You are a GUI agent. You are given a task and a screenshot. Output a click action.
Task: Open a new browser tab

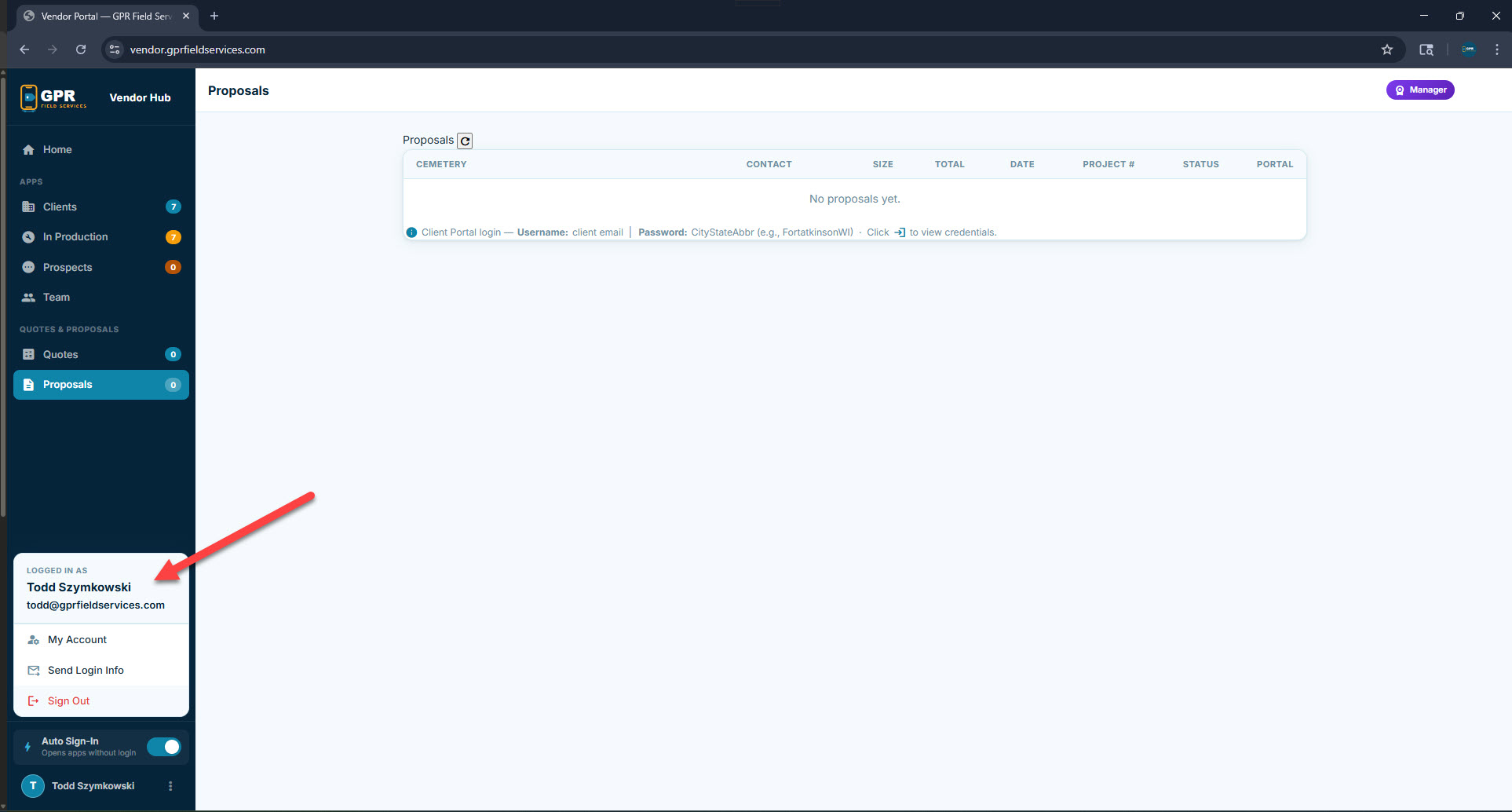click(214, 16)
